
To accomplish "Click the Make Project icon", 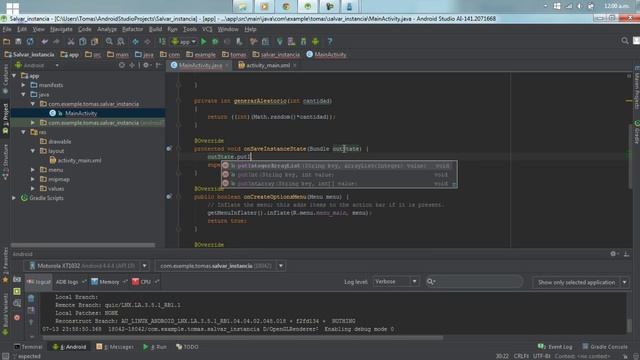I will (x=162, y=41).
